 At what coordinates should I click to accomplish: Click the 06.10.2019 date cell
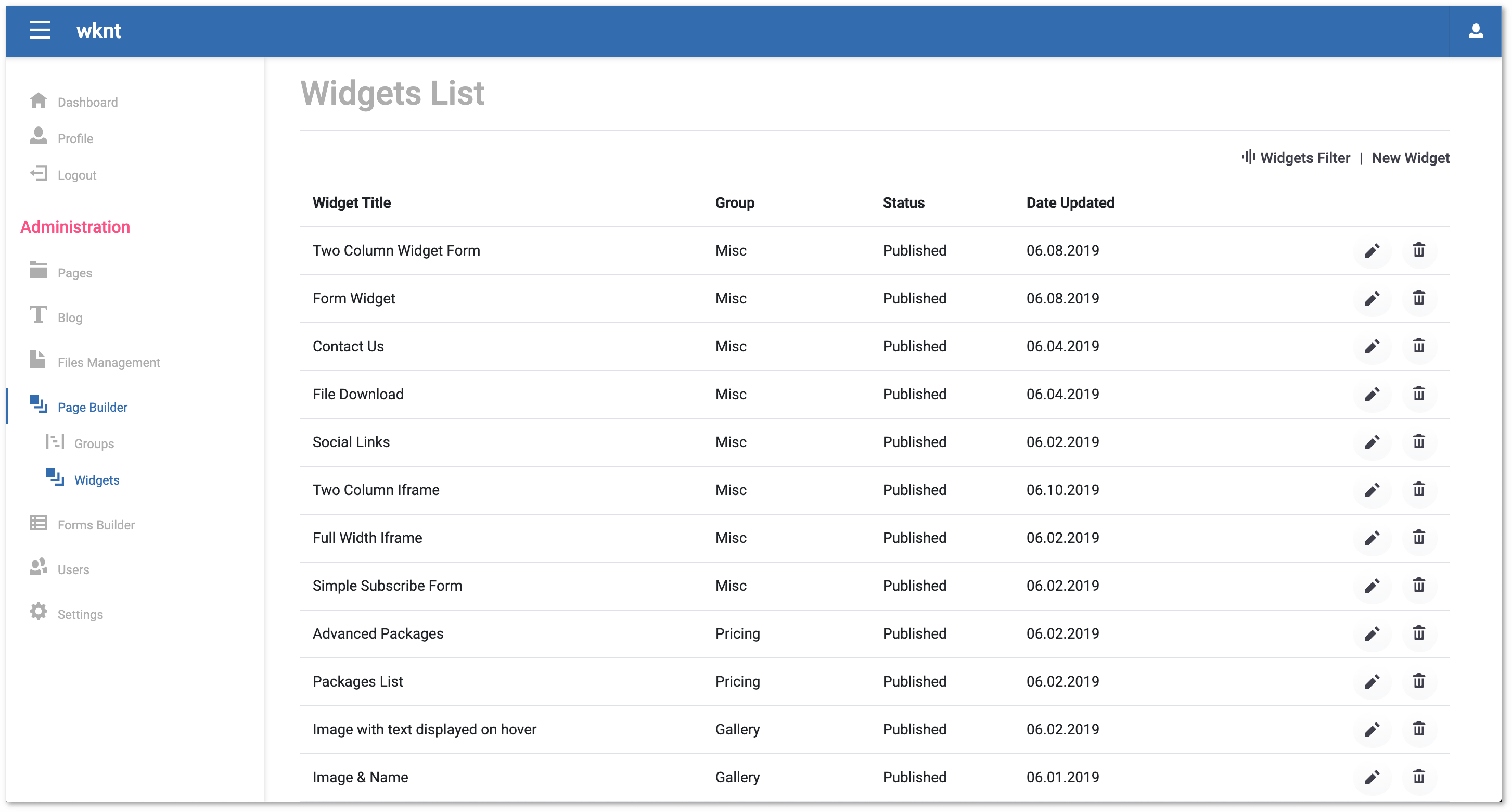click(1062, 490)
